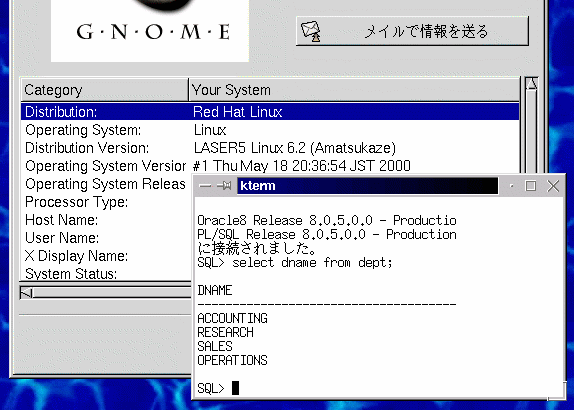Click the Your System column header
574x410 pixels.
[354, 90]
